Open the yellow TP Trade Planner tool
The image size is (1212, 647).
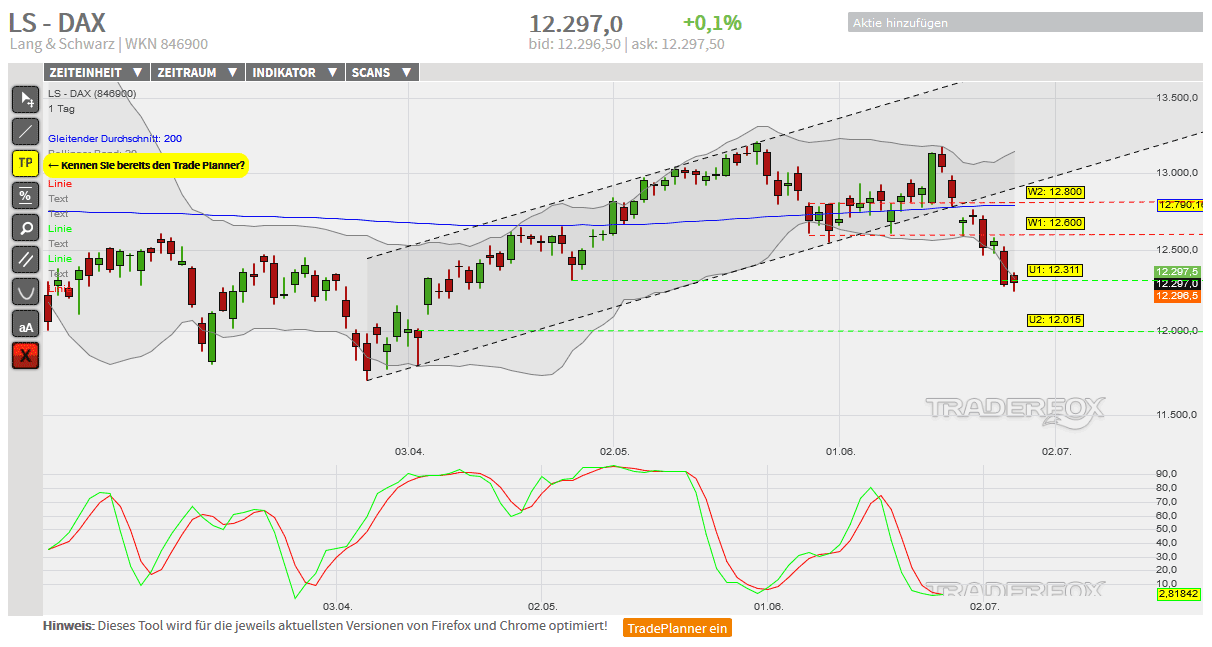(x=26, y=163)
